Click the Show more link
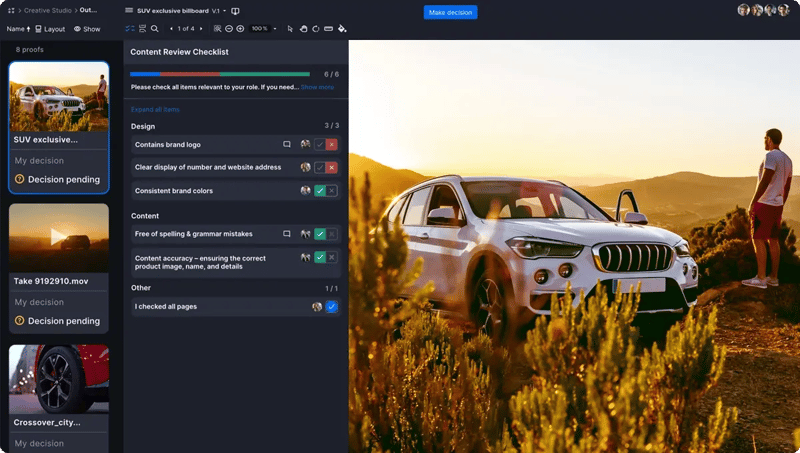This screenshot has width=800, height=453. pos(317,87)
